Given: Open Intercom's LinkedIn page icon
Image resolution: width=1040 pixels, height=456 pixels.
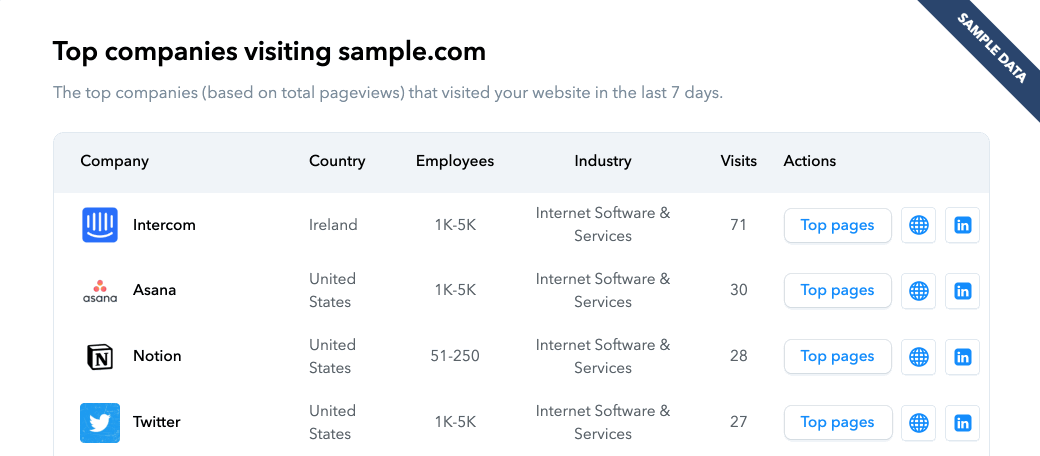Looking at the screenshot, I should [x=962, y=225].
